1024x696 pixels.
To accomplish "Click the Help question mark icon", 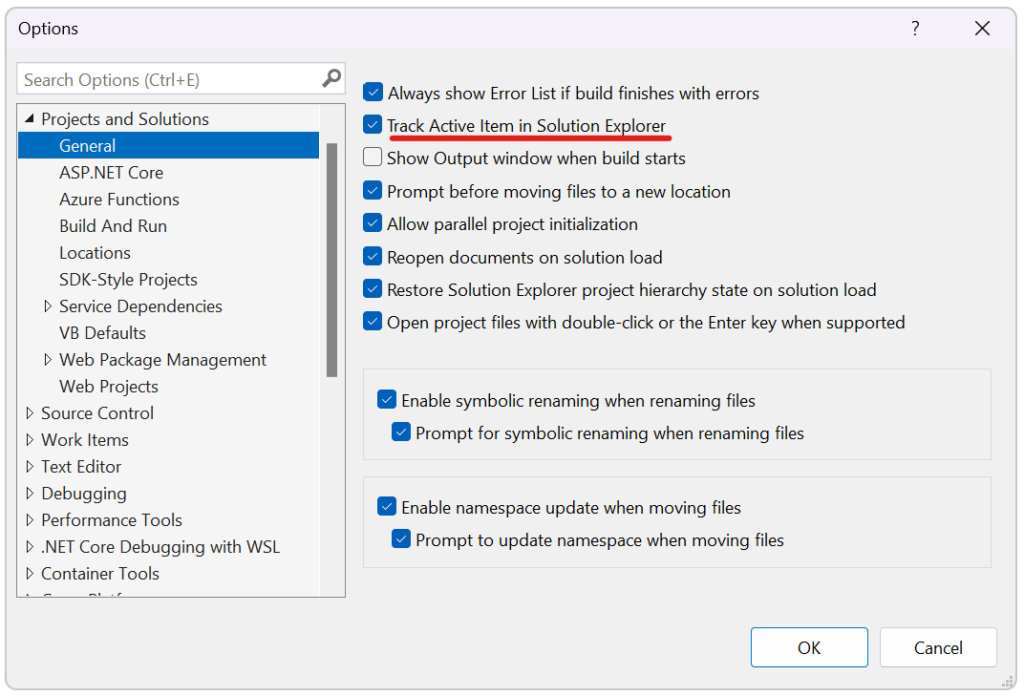I will pos(914,29).
